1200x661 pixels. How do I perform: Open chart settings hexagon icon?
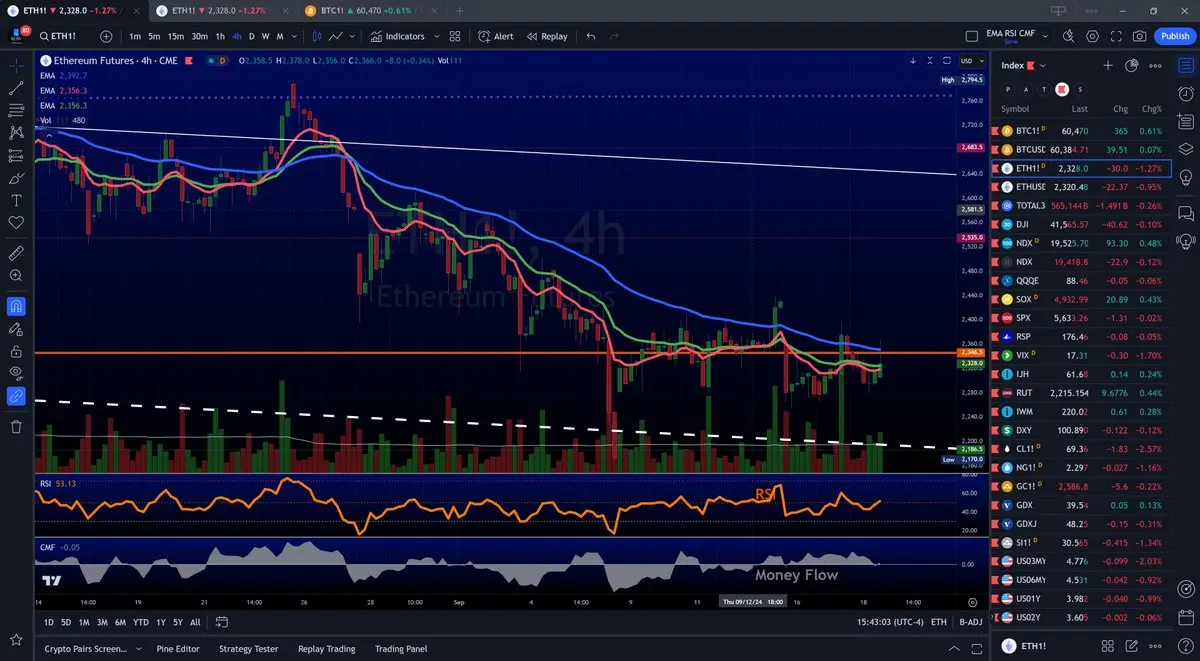click(1092, 36)
